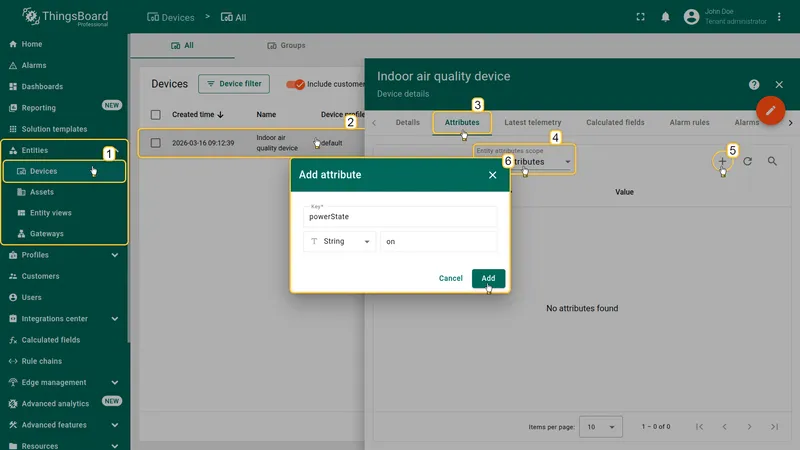
Task: Open device help question icon
Action: click(754, 85)
